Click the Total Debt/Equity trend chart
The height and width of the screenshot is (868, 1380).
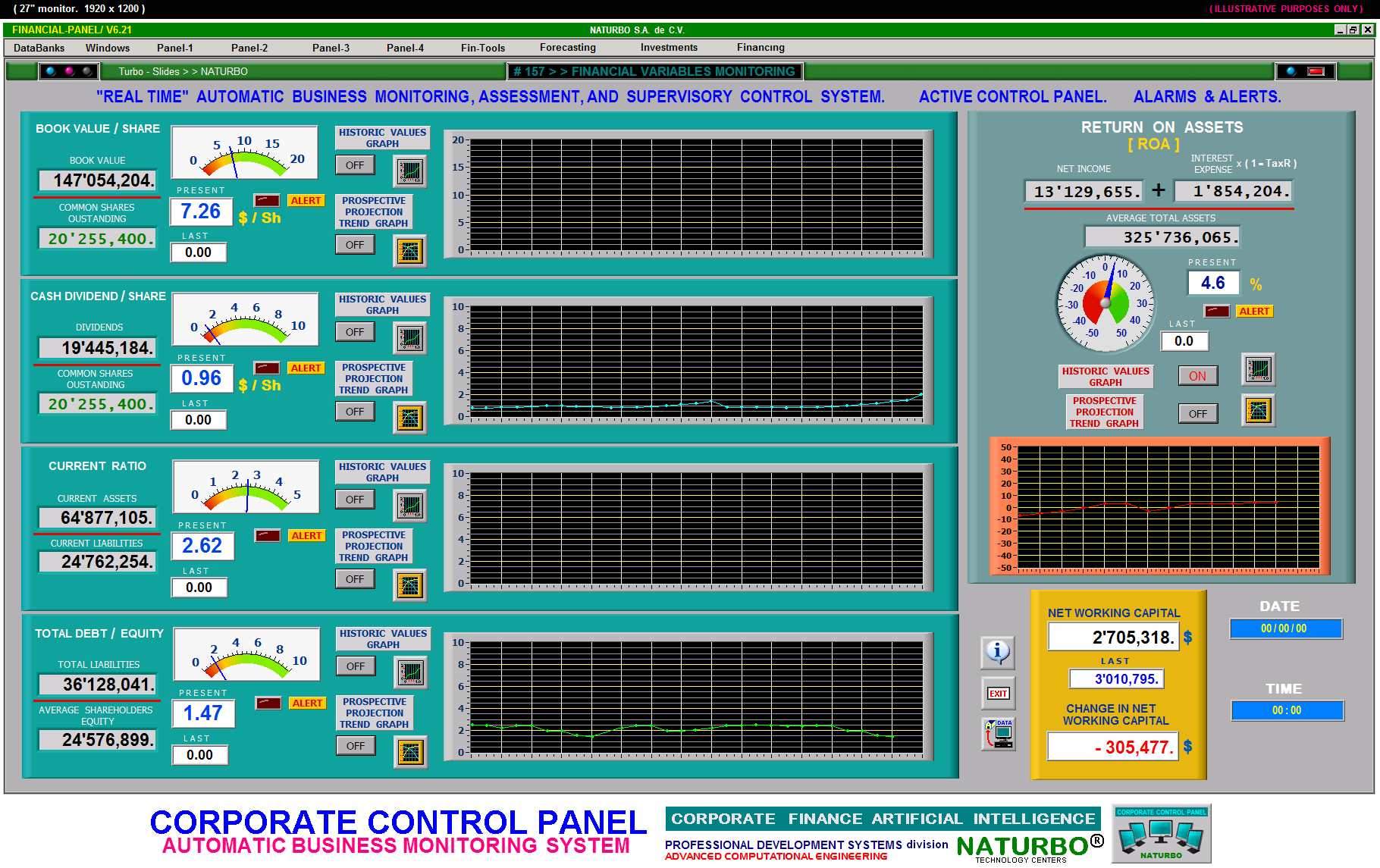[x=688, y=697]
